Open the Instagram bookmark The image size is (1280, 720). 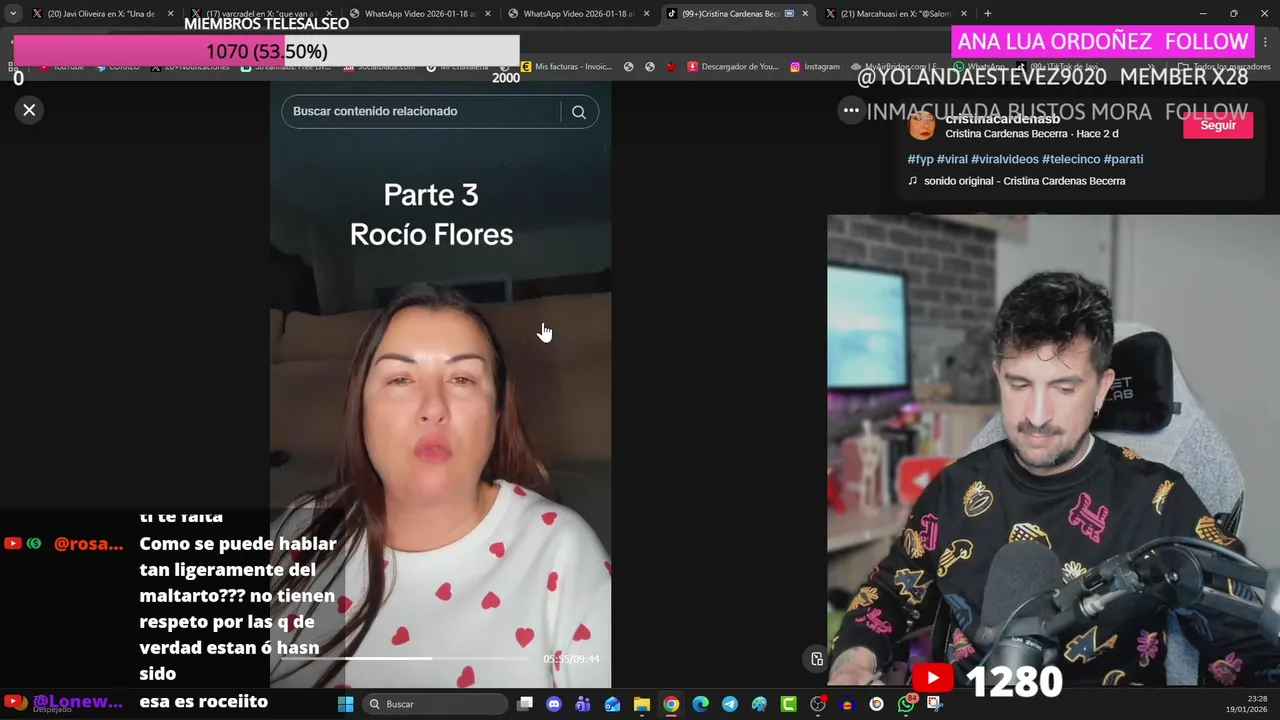point(815,67)
